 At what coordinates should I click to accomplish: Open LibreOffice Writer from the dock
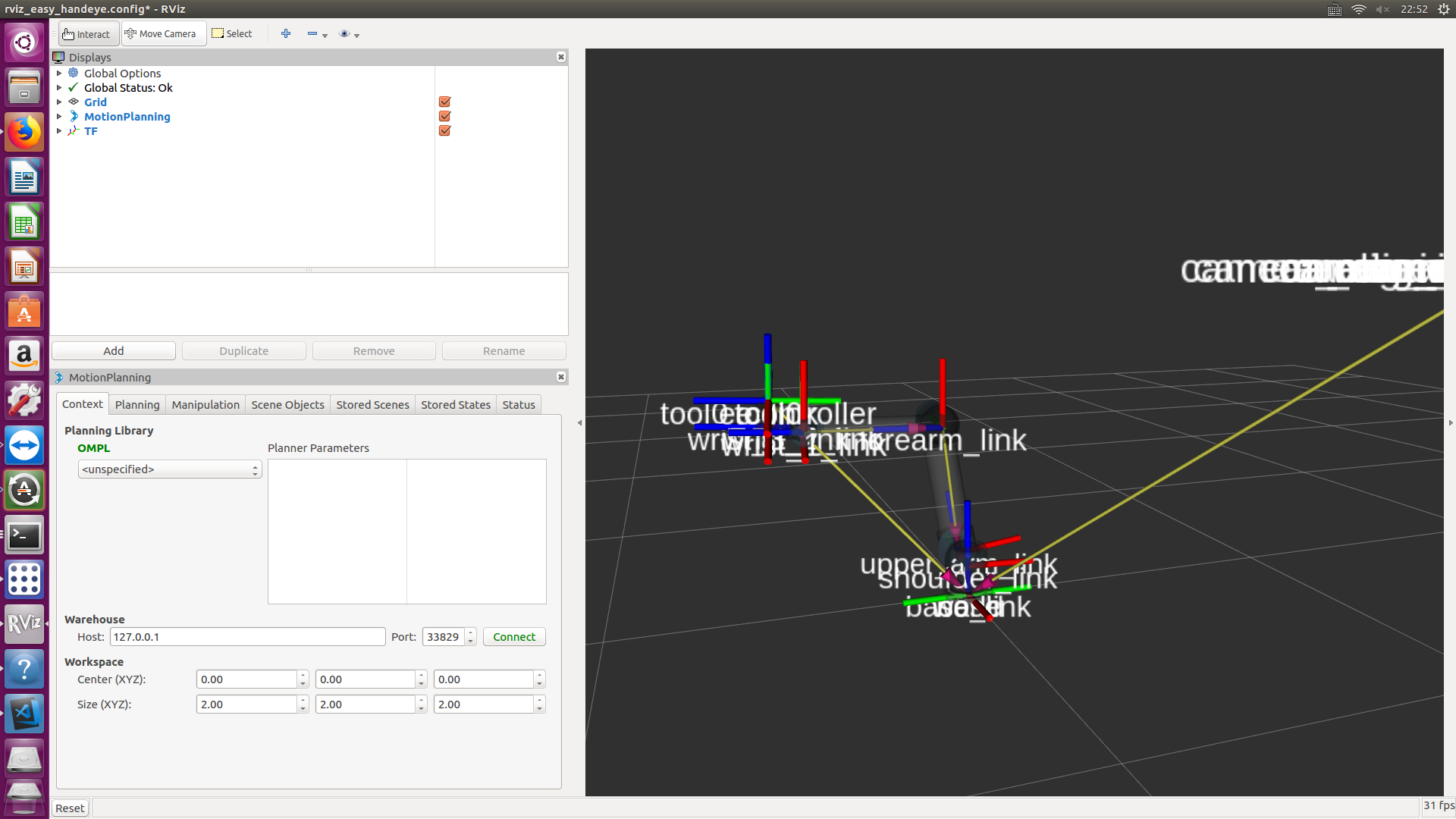coord(24,177)
